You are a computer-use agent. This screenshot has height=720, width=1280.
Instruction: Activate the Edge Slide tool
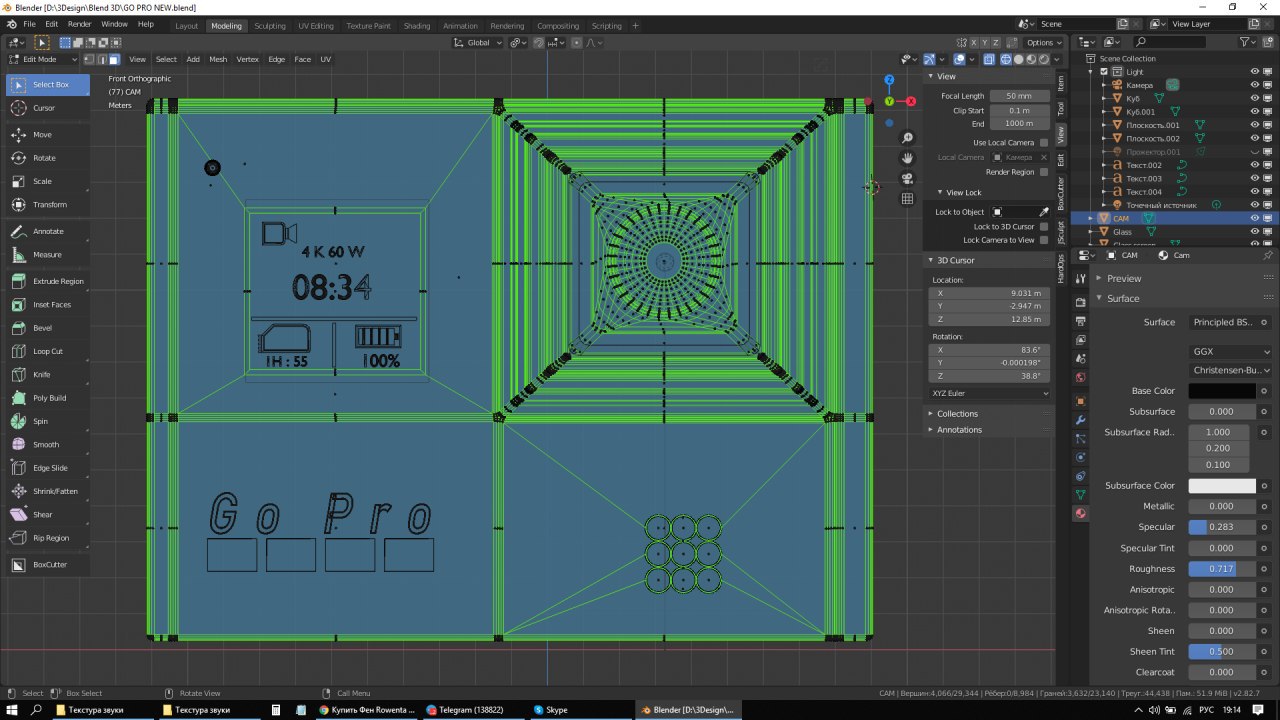coord(47,468)
